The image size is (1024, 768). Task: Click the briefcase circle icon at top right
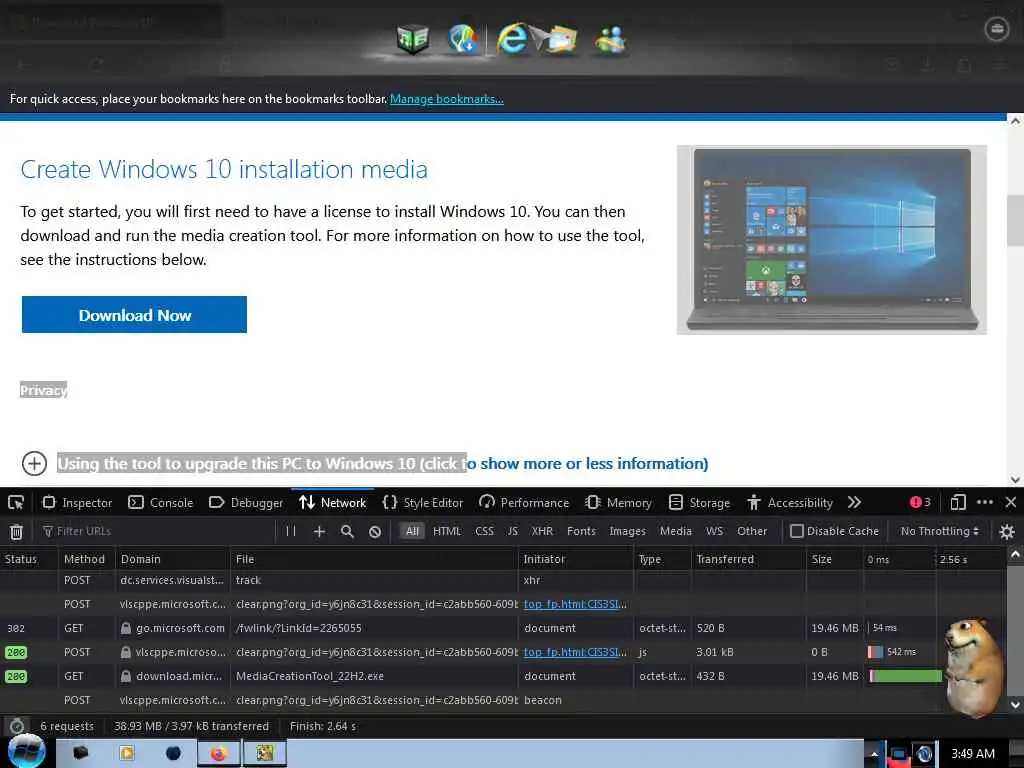pyautogui.click(x=997, y=29)
